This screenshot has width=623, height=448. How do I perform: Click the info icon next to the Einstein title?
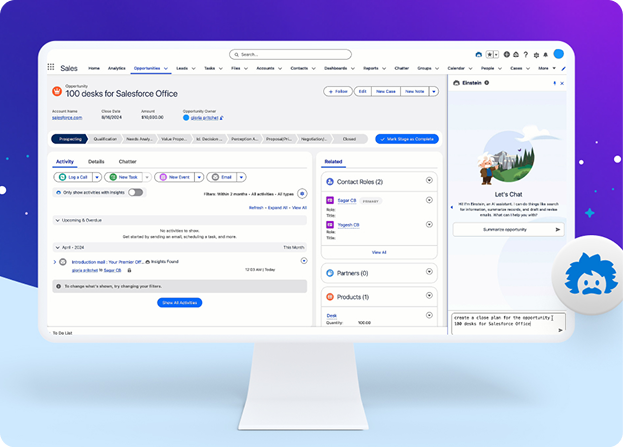coord(487,83)
